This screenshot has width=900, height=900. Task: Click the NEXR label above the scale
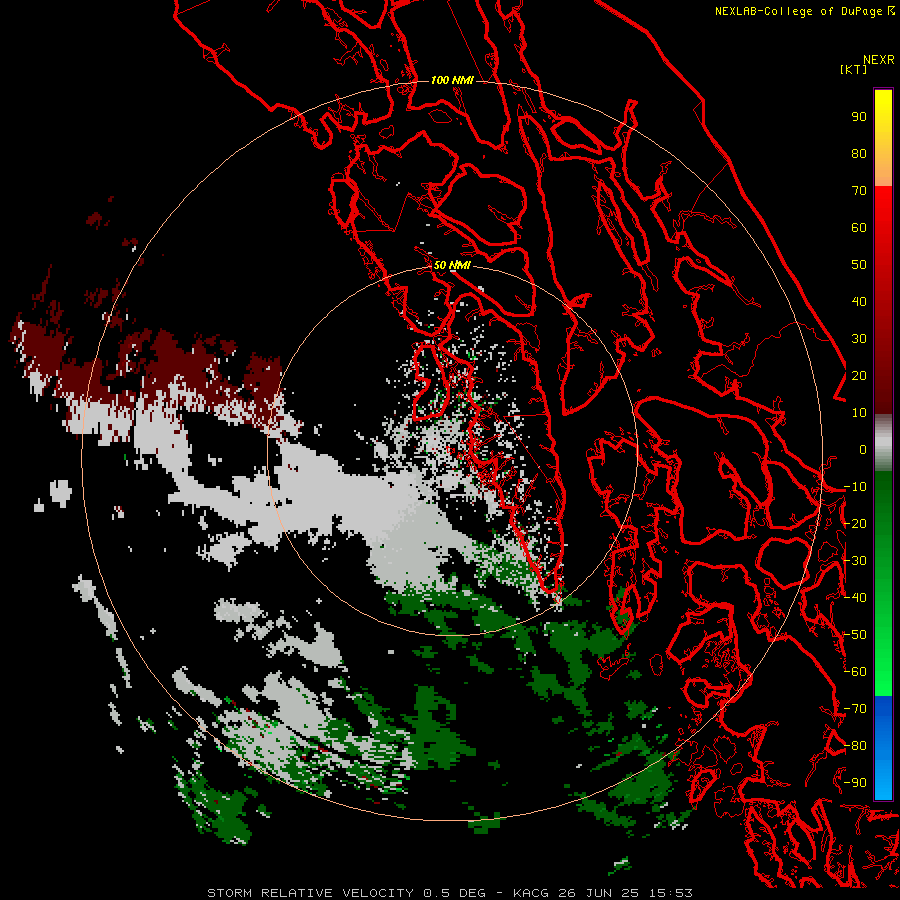[x=879, y=60]
